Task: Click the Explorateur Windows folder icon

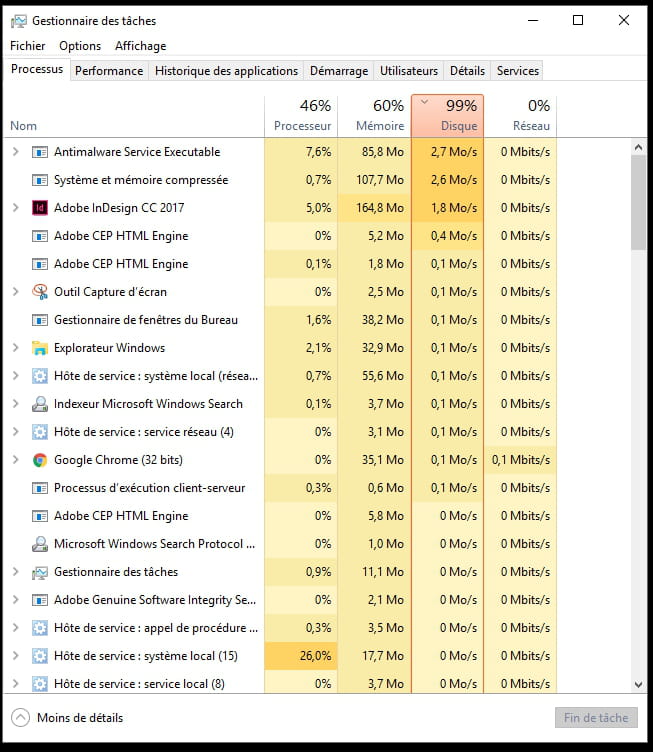Action: pyautogui.click(x=40, y=348)
